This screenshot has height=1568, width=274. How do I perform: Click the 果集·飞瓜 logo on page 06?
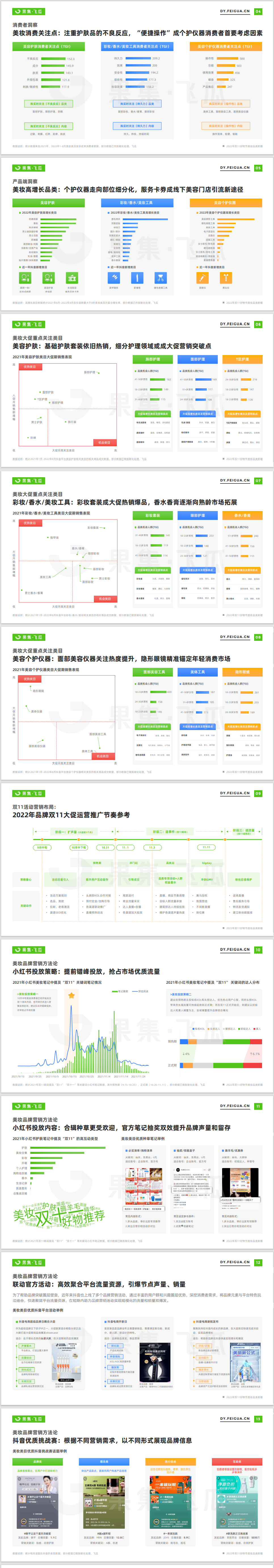29,324
